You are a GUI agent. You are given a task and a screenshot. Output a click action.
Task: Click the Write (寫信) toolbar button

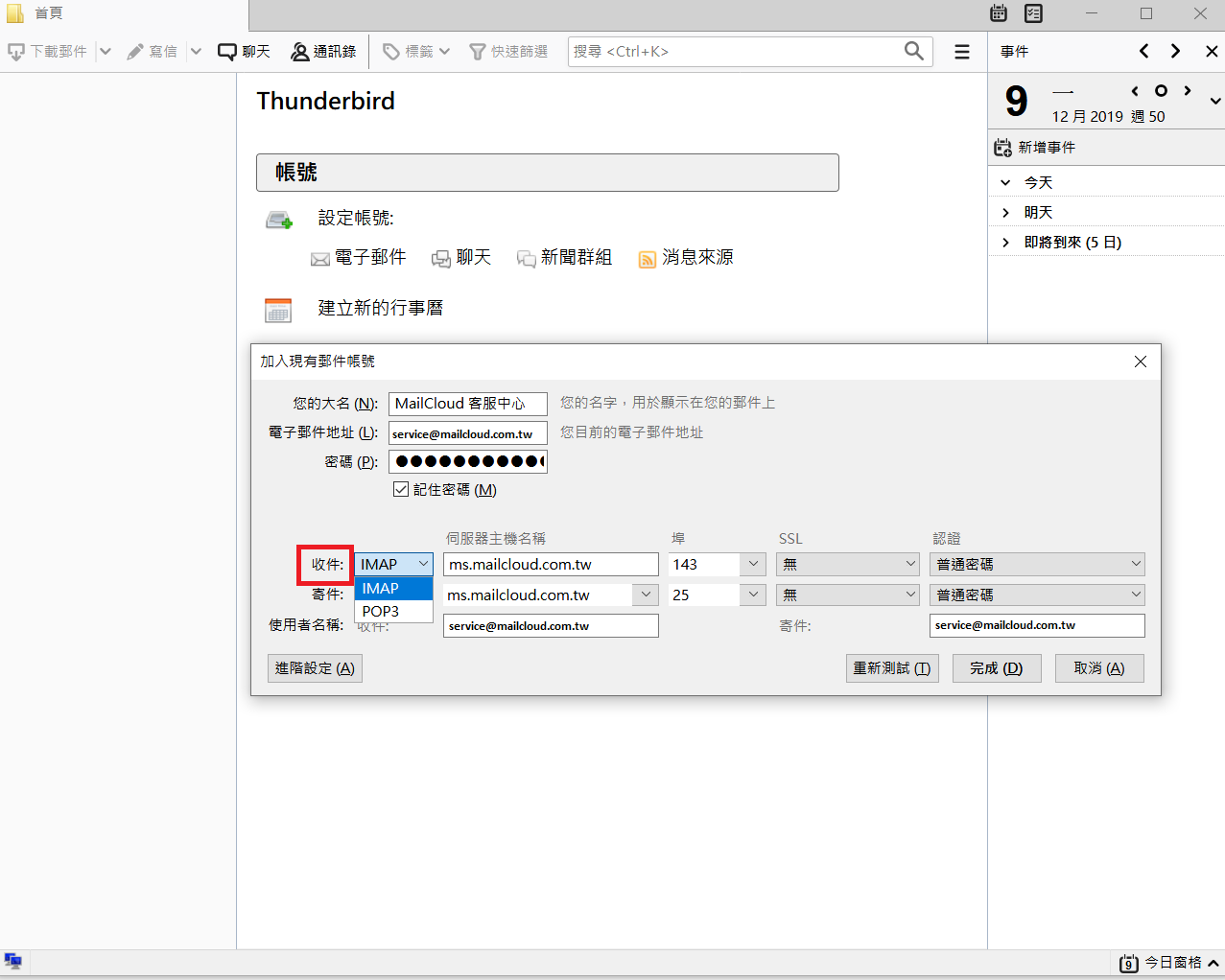(x=153, y=52)
